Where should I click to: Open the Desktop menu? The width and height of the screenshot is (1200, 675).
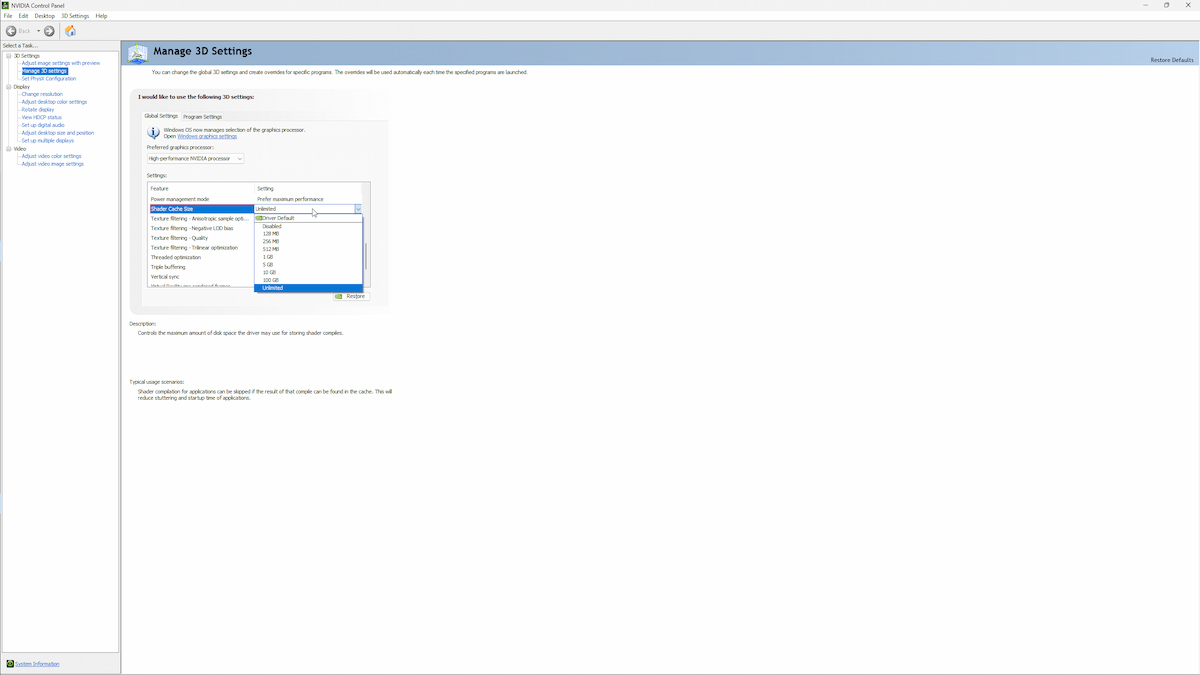click(45, 16)
